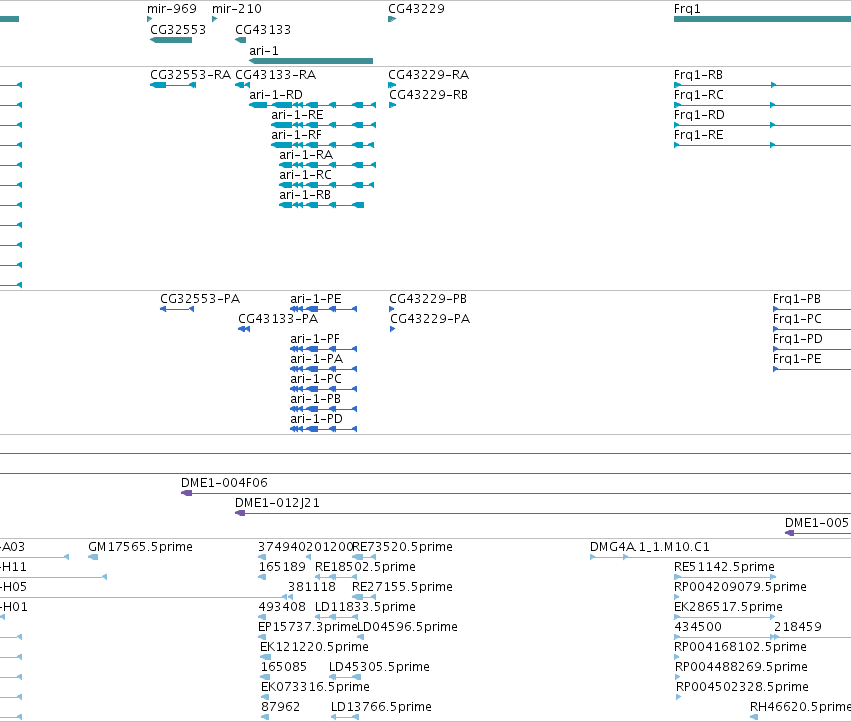The height and width of the screenshot is (722, 851).
Task: Click the CG43133-PA protein label
Action: [278, 319]
